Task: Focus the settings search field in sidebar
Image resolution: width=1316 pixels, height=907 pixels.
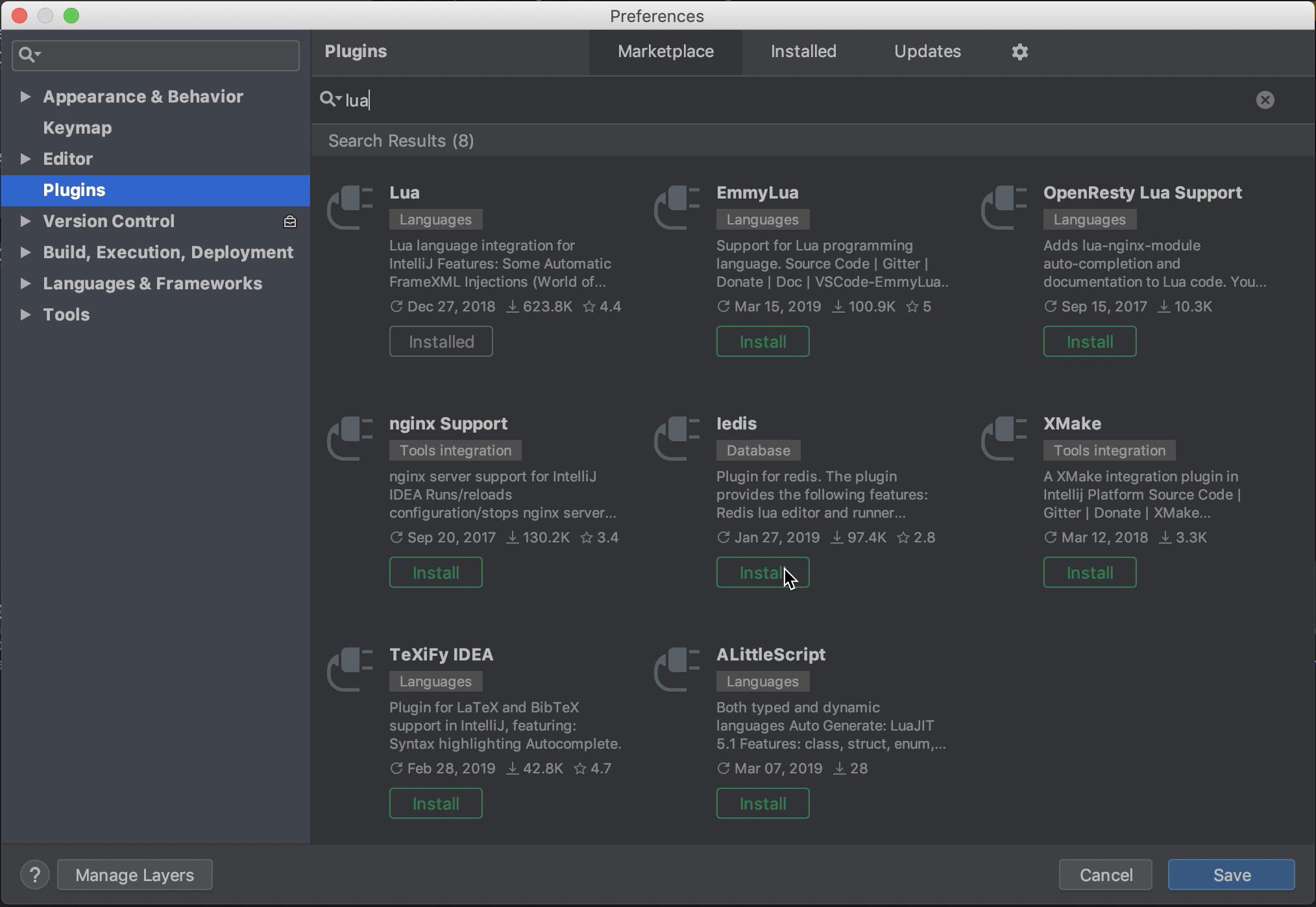Action: tap(156, 55)
